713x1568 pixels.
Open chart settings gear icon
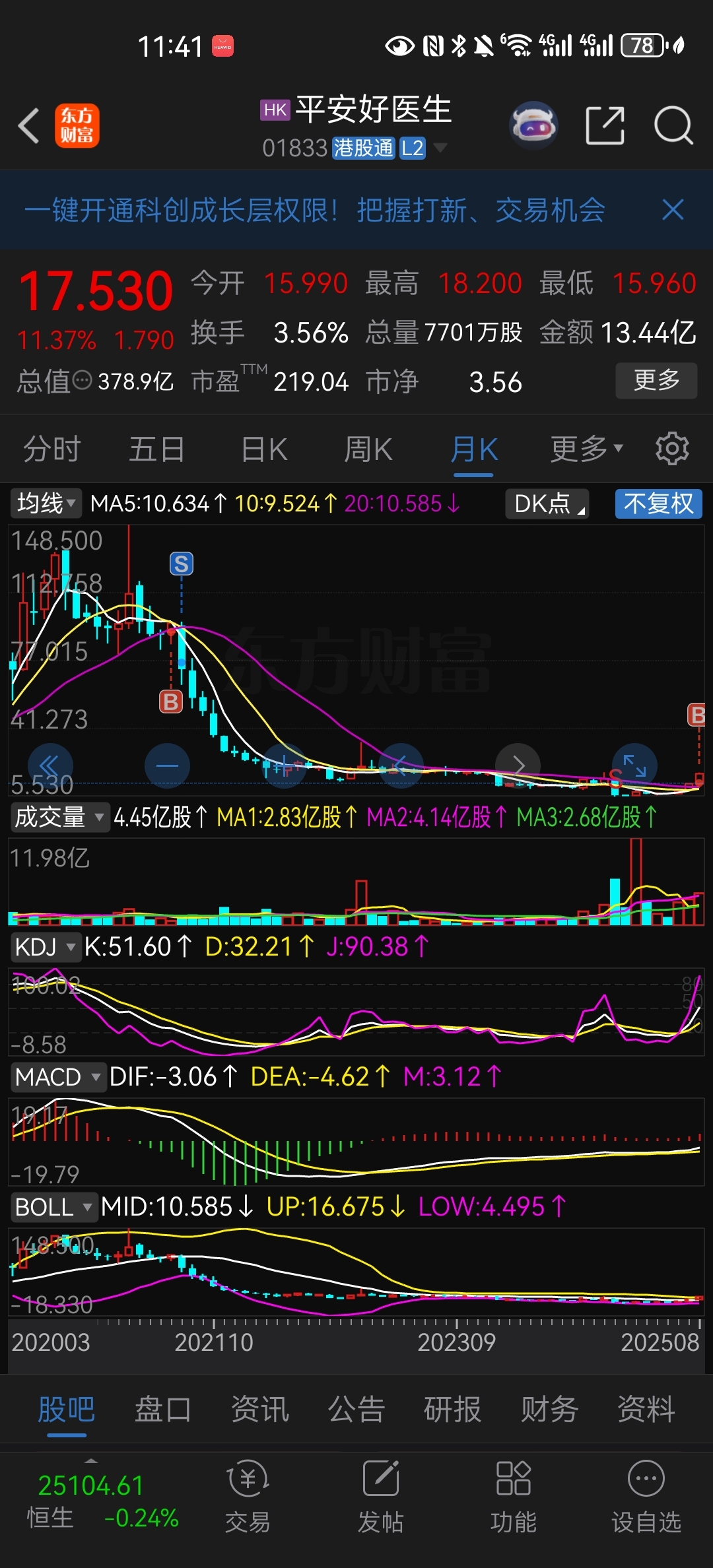(x=672, y=449)
